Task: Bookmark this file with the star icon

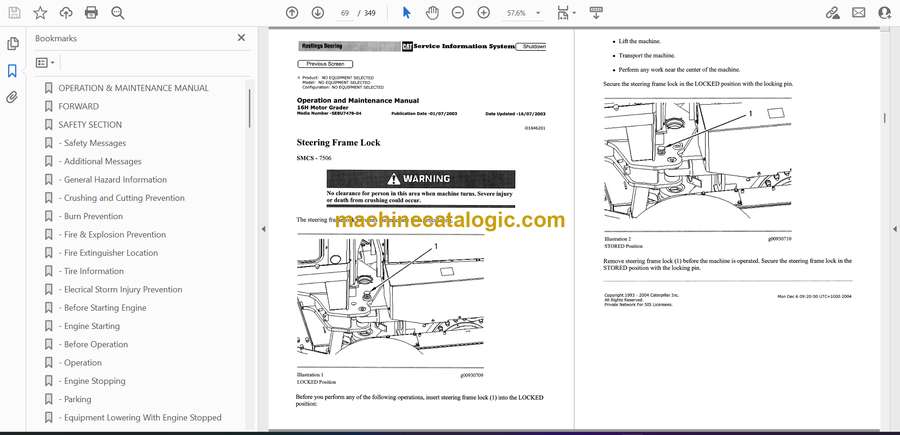Action: (40, 13)
